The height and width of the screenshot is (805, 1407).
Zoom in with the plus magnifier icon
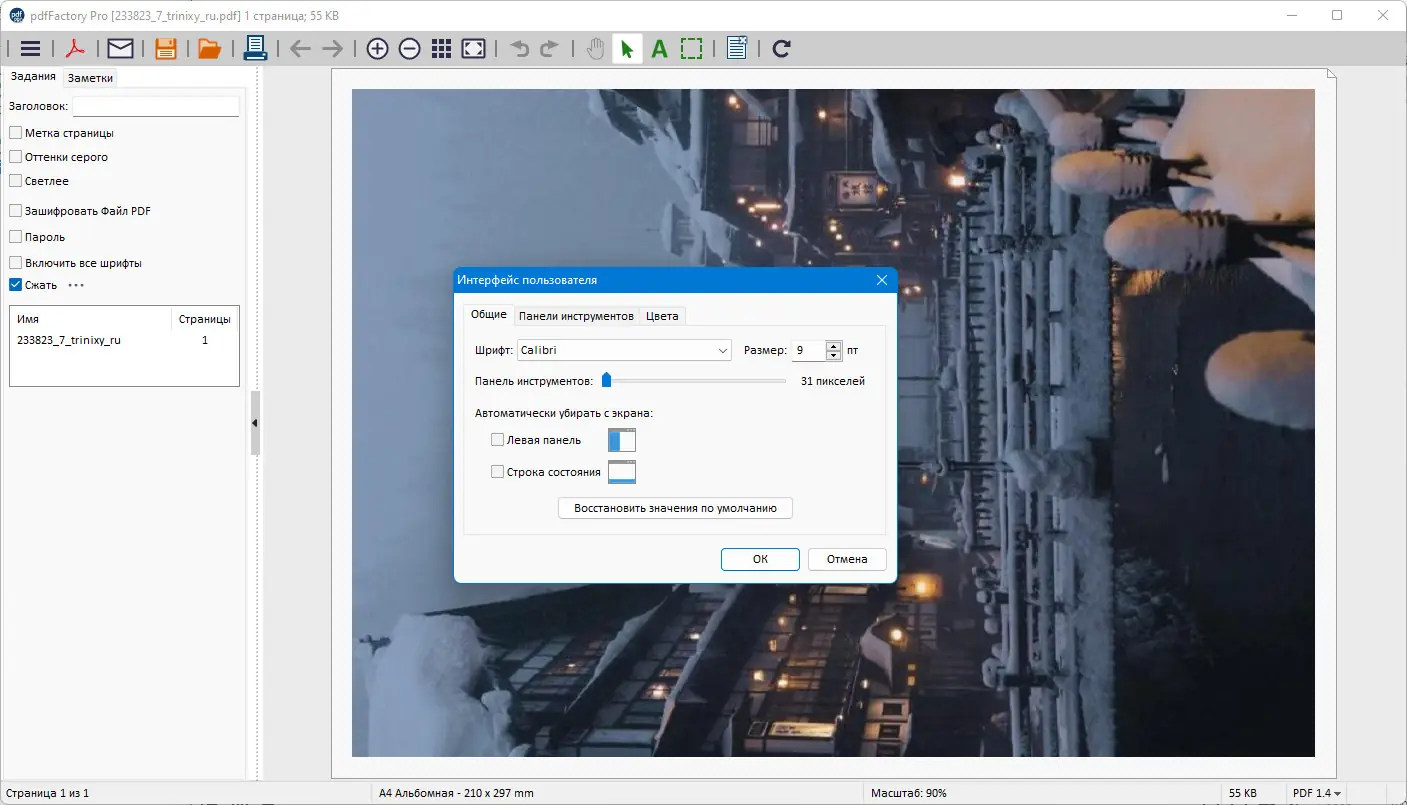377,49
